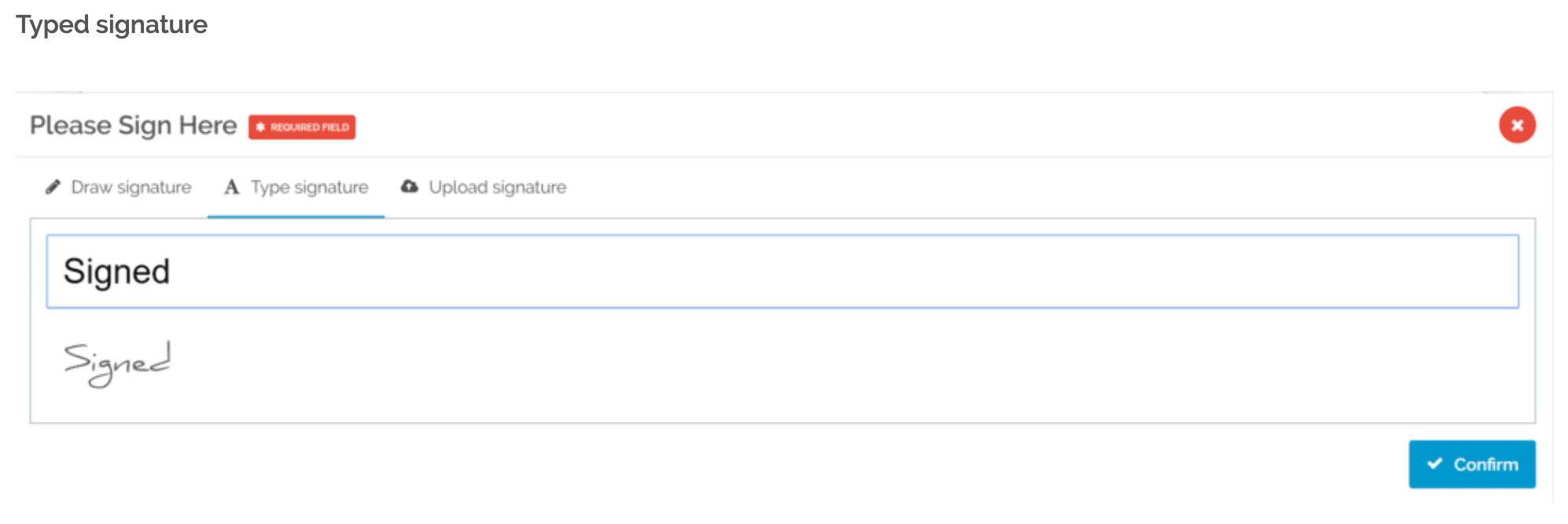
Task: Click the asterisk icon on REQUIRED FIELD badge
Action: 260,127
